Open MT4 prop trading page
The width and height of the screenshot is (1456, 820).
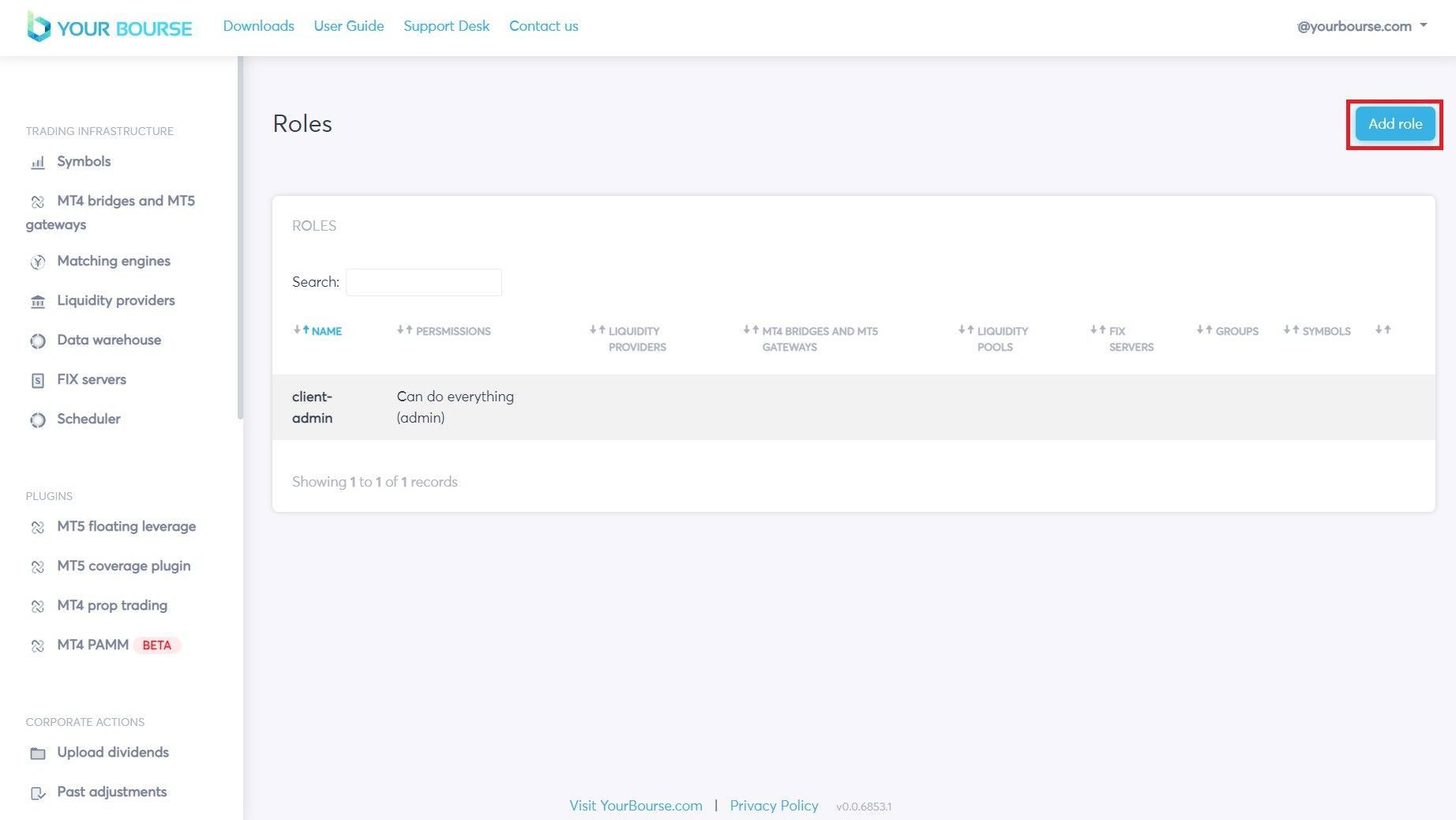pos(112,605)
